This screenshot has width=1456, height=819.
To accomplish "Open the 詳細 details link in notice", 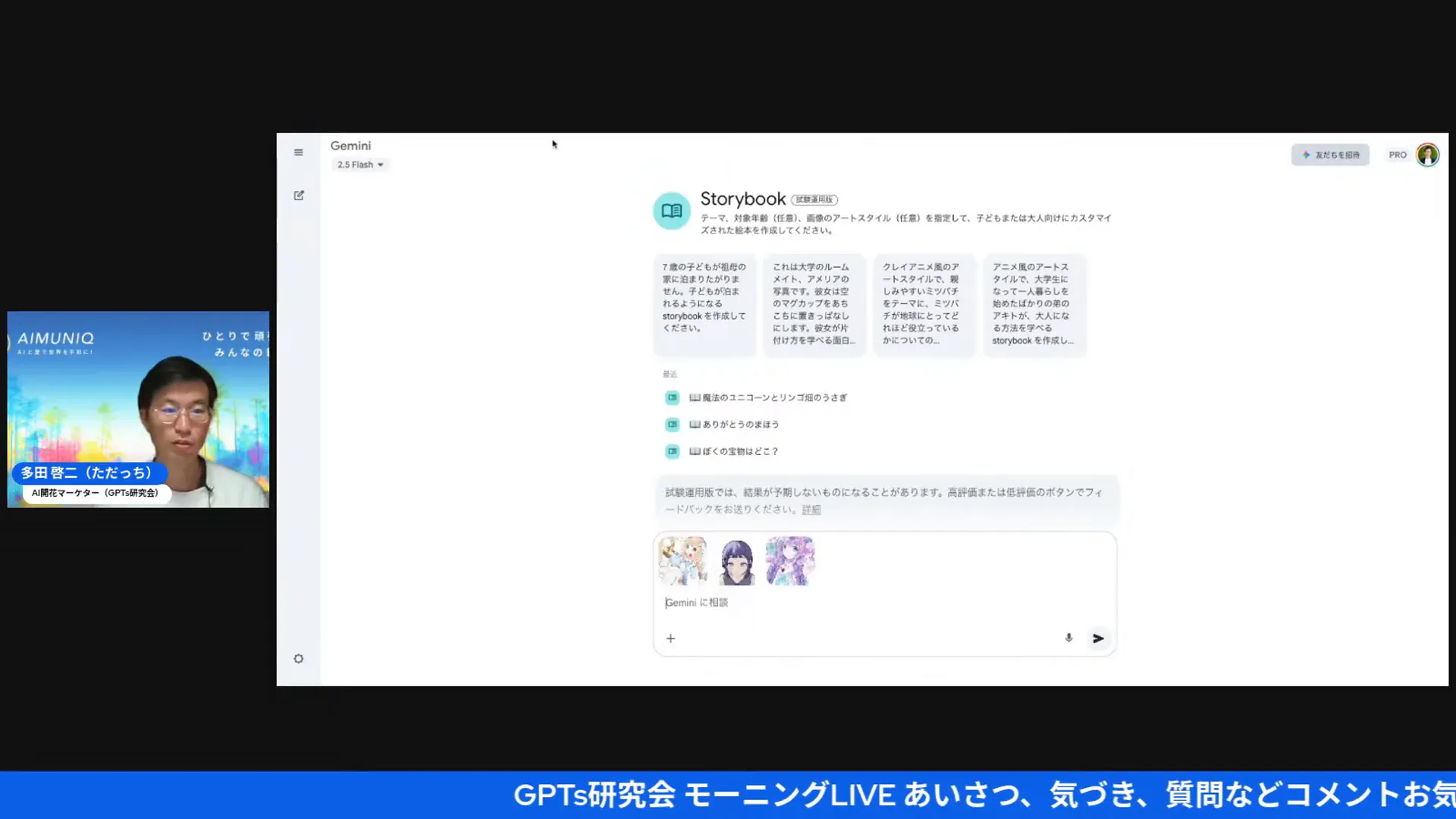I will coord(811,510).
